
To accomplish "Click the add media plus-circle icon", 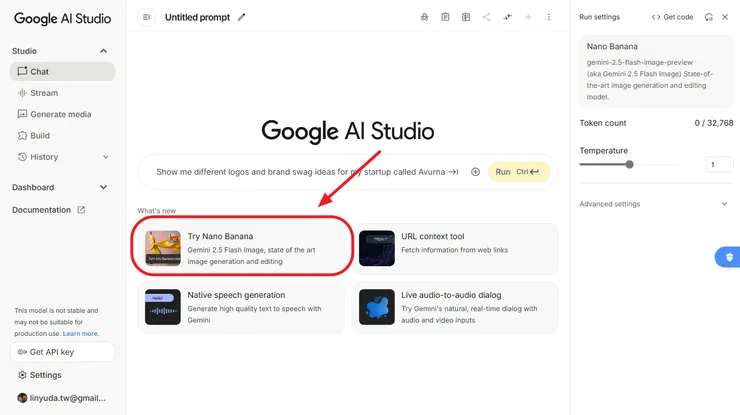I will tap(475, 172).
